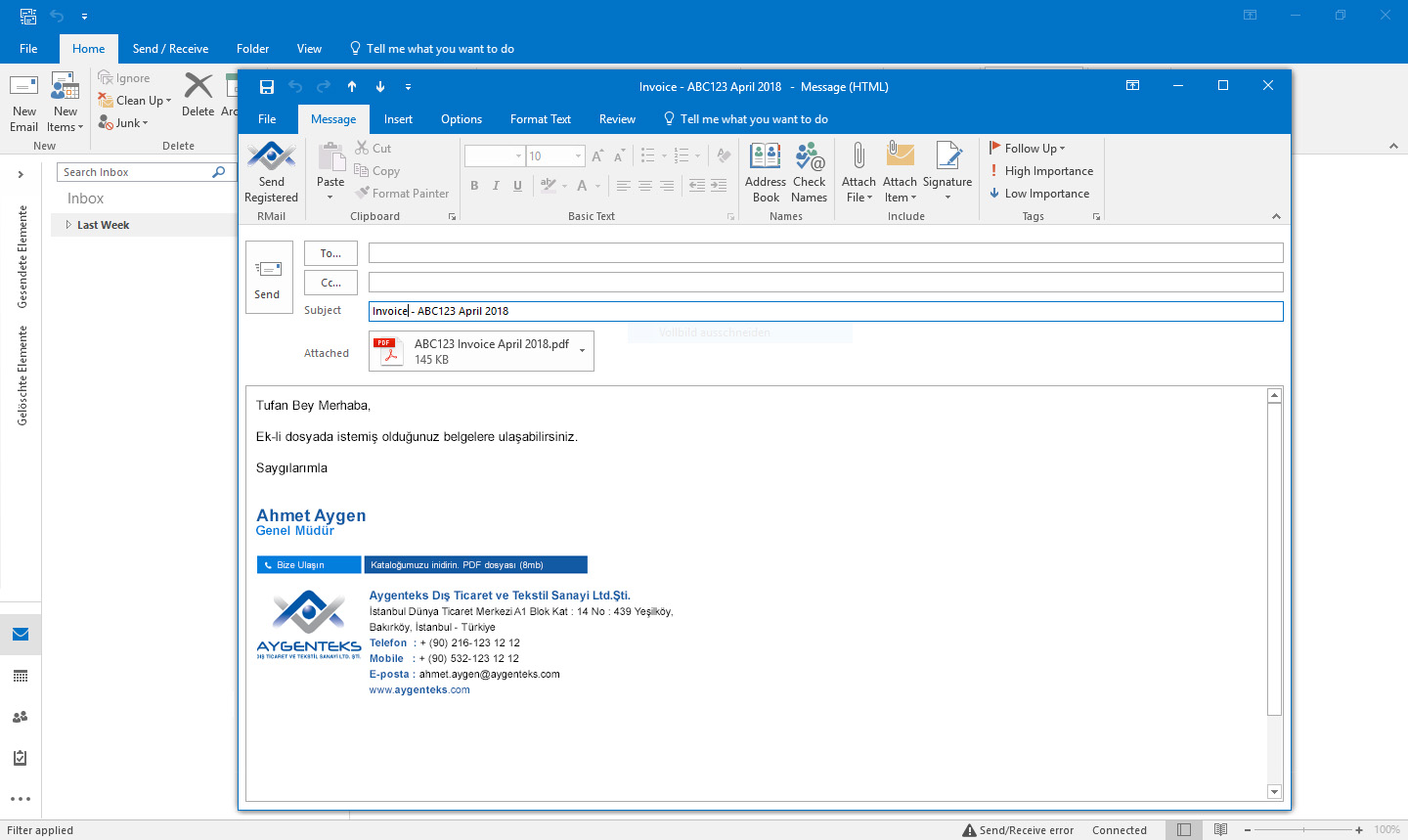Open the attachment options dropdown arrow
Screen dimensions: 1408x840
(x=583, y=351)
